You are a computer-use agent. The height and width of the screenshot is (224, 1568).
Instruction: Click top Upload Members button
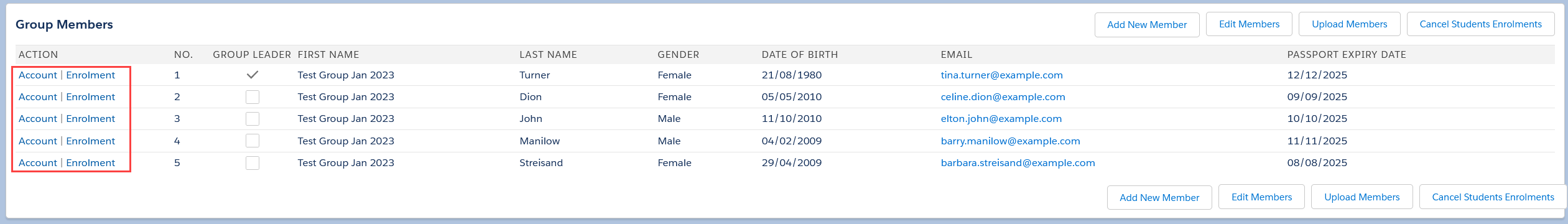[x=1350, y=24]
